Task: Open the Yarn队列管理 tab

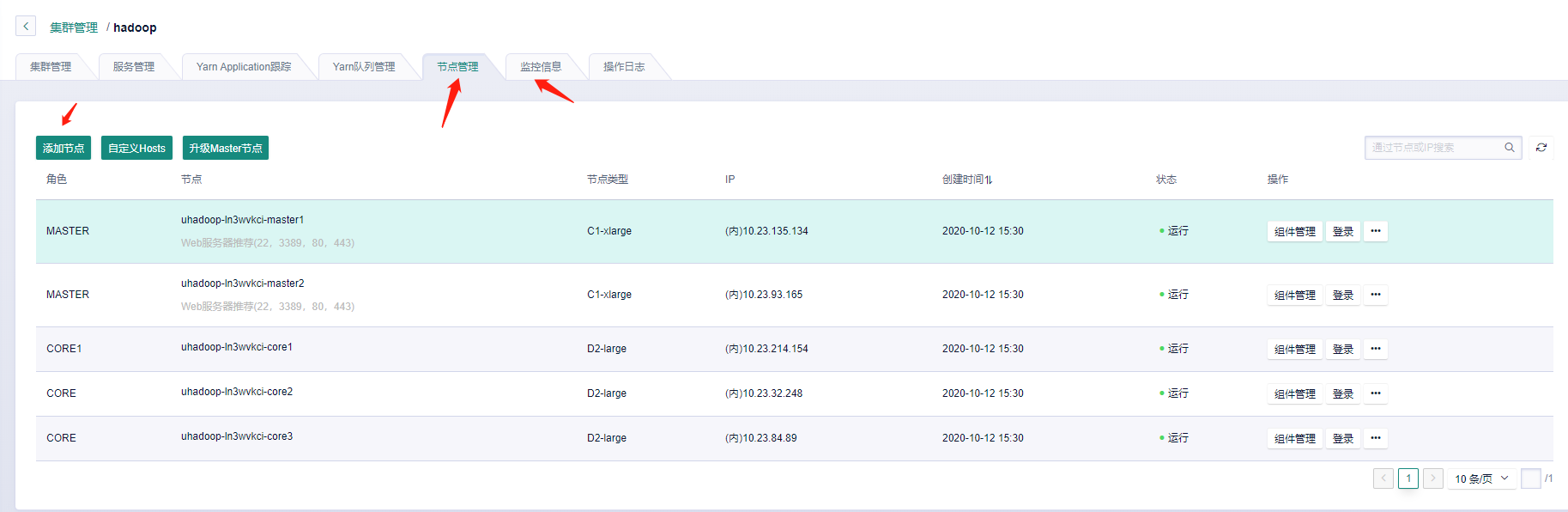Action: tap(364, 67)
